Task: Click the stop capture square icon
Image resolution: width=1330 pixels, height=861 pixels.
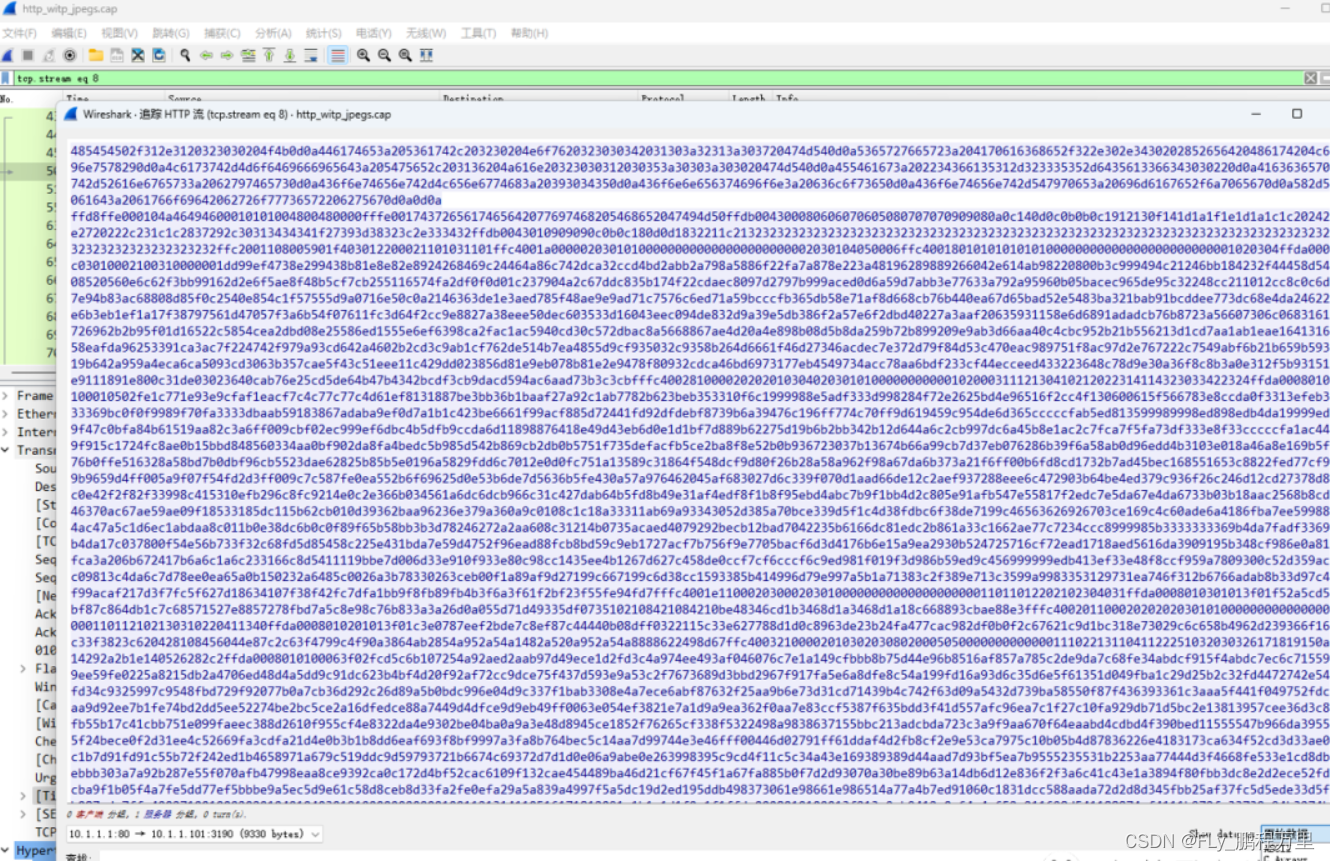Action: [x=28, y=55]
